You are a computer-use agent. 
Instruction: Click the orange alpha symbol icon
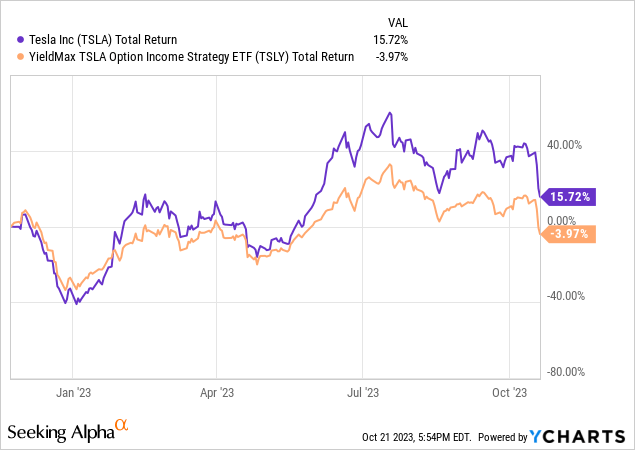pos(122,427)
